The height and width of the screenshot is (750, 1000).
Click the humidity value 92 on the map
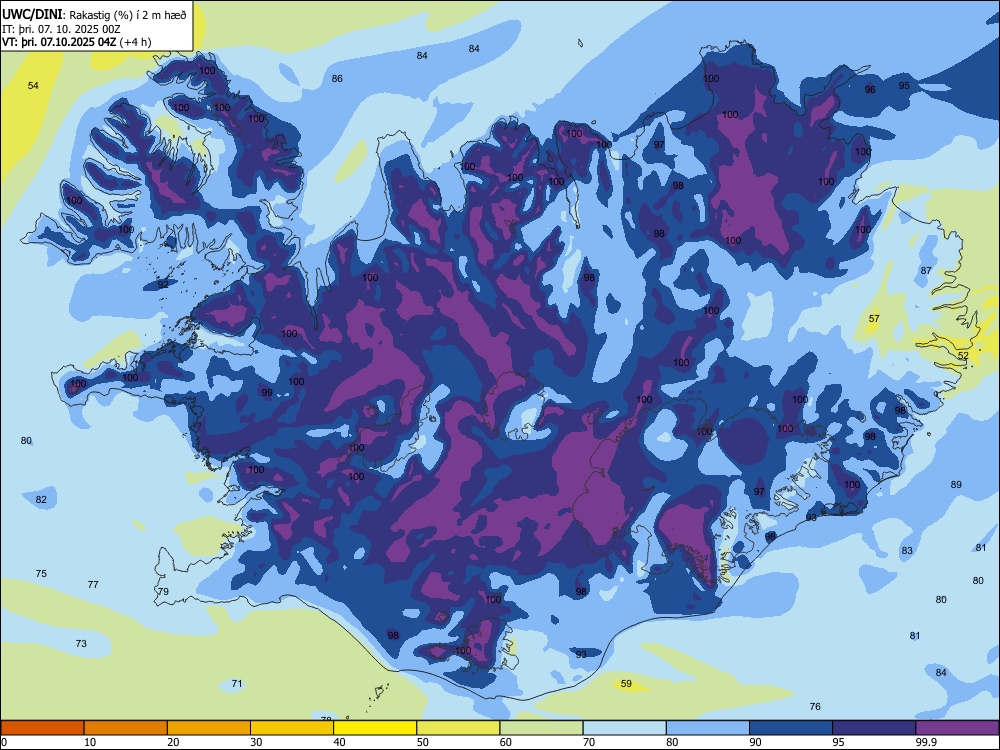tap(163, 284)
